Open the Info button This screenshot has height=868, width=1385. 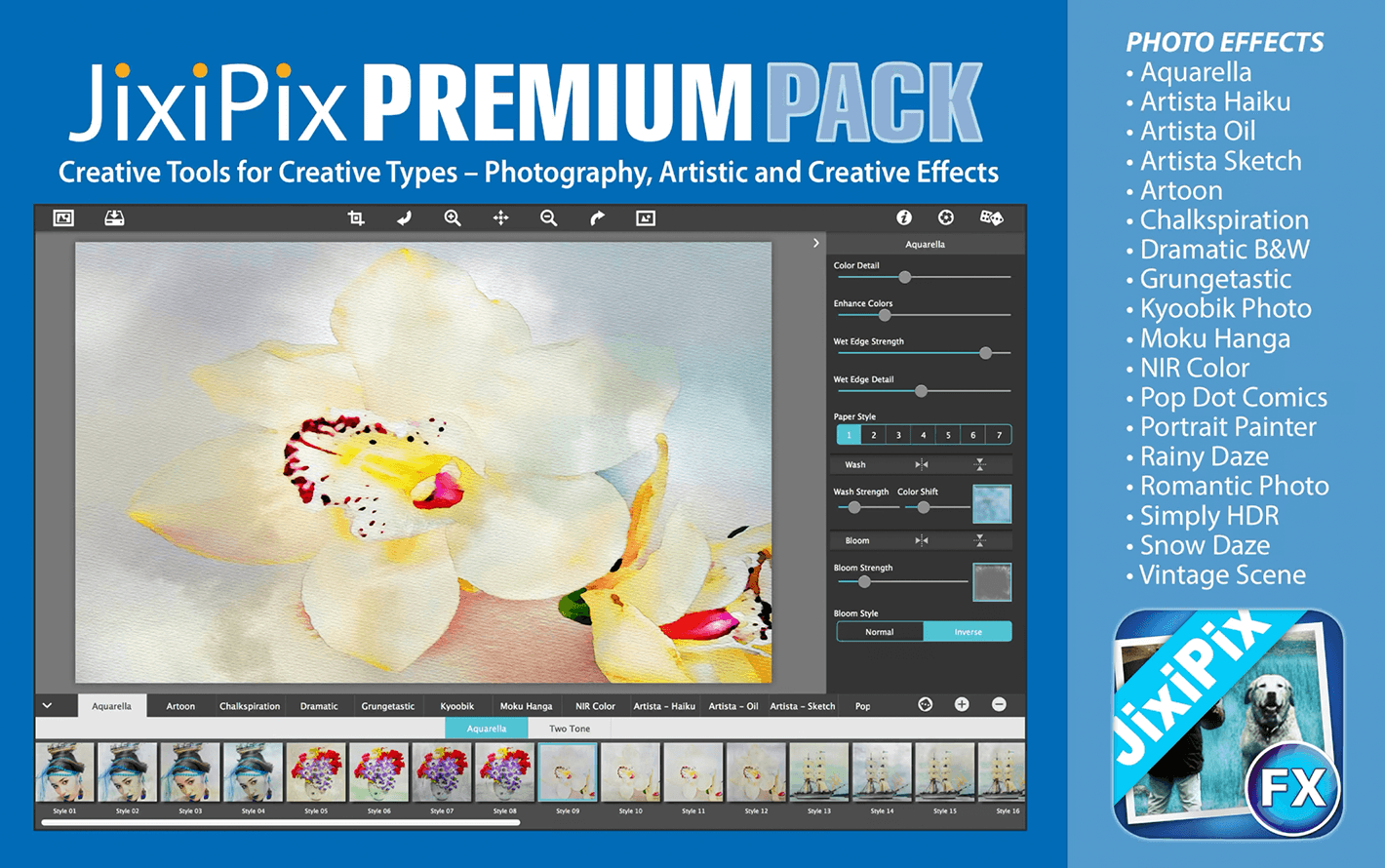point(904,217)
